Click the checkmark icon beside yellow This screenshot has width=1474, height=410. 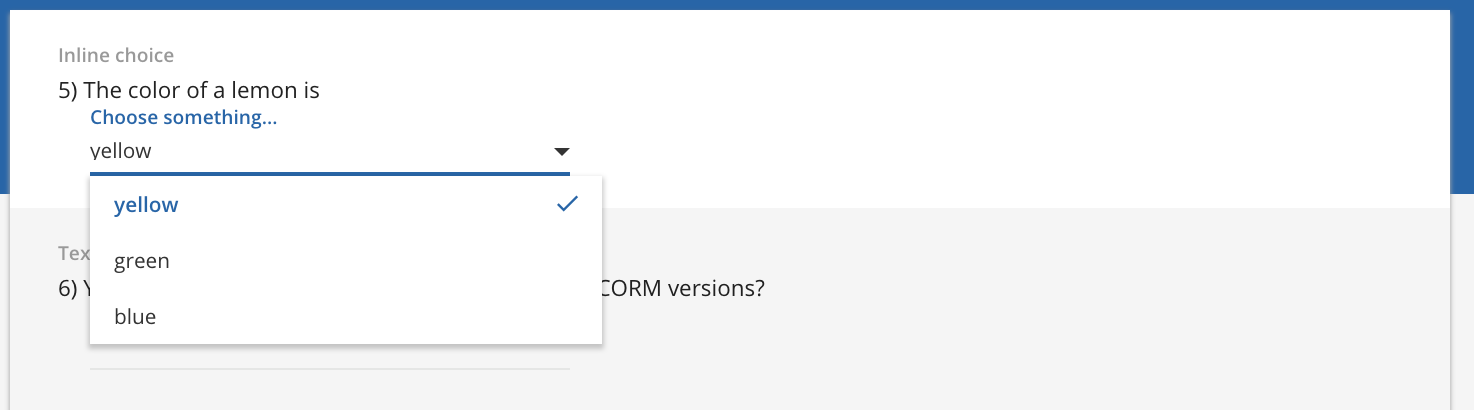[567, 204]
